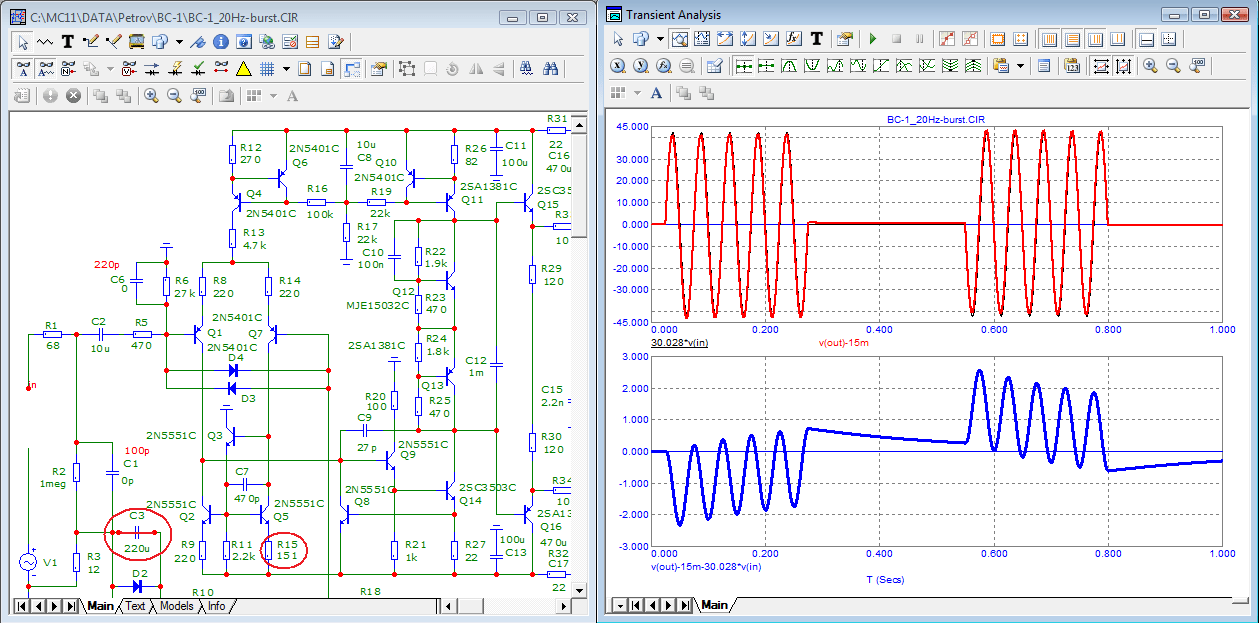Image resolution: width=1259 pixels, height=623 pixels.
Task: Select the Cursor mode icon in Transient Analysis
Action: point(702,39)
